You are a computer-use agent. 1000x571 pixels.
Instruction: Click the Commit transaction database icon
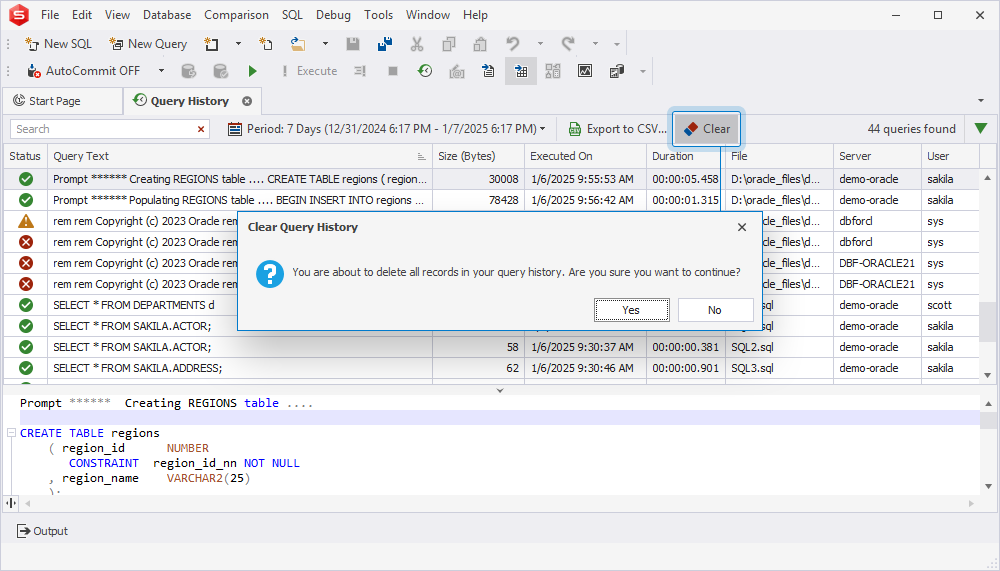pos(221,71)
